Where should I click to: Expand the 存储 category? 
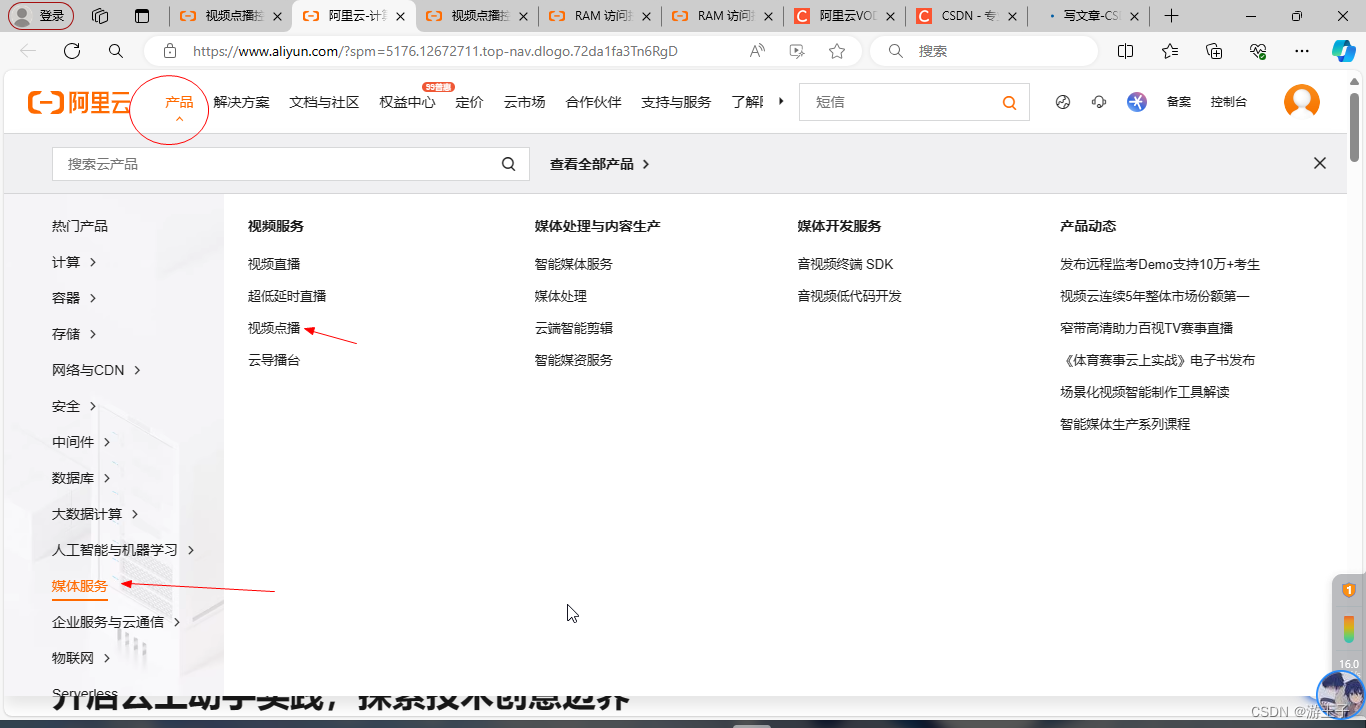pos(74,334)
